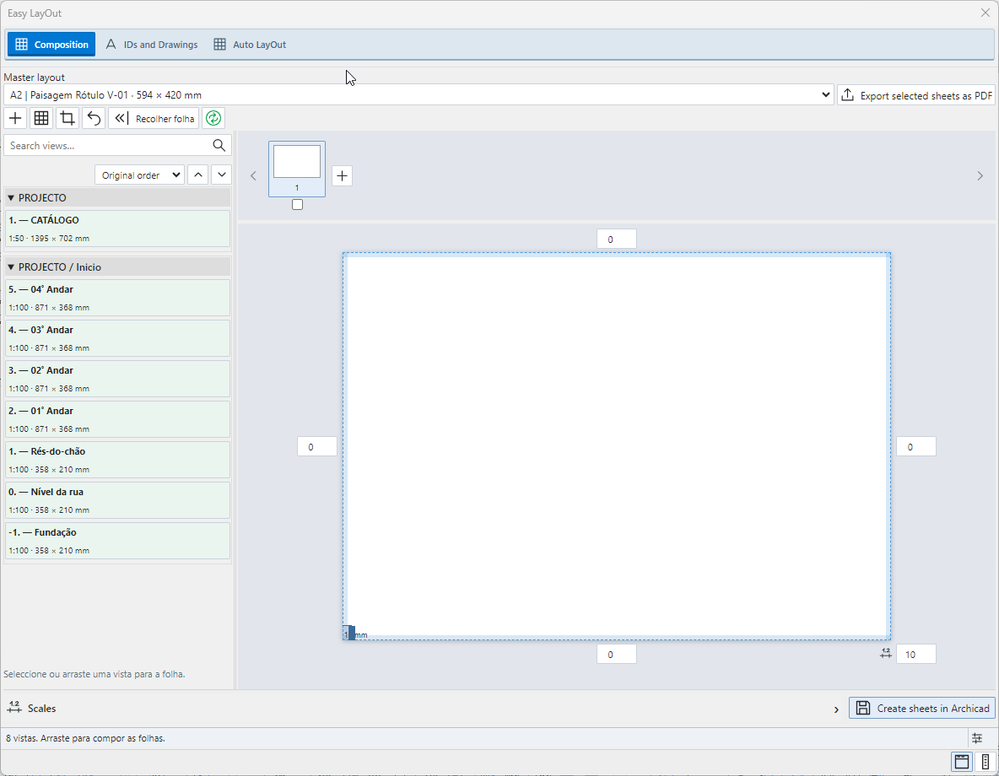Click the top margin field above the sheet
The height and width of the screenshot is (776, 999).
[616, 239]
